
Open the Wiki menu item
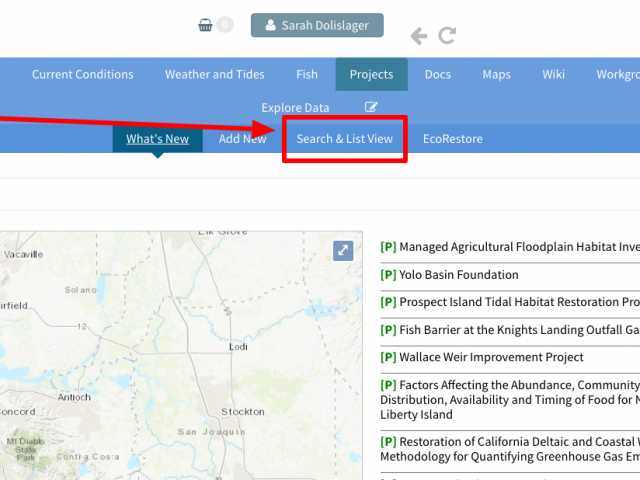pos(553,74)
